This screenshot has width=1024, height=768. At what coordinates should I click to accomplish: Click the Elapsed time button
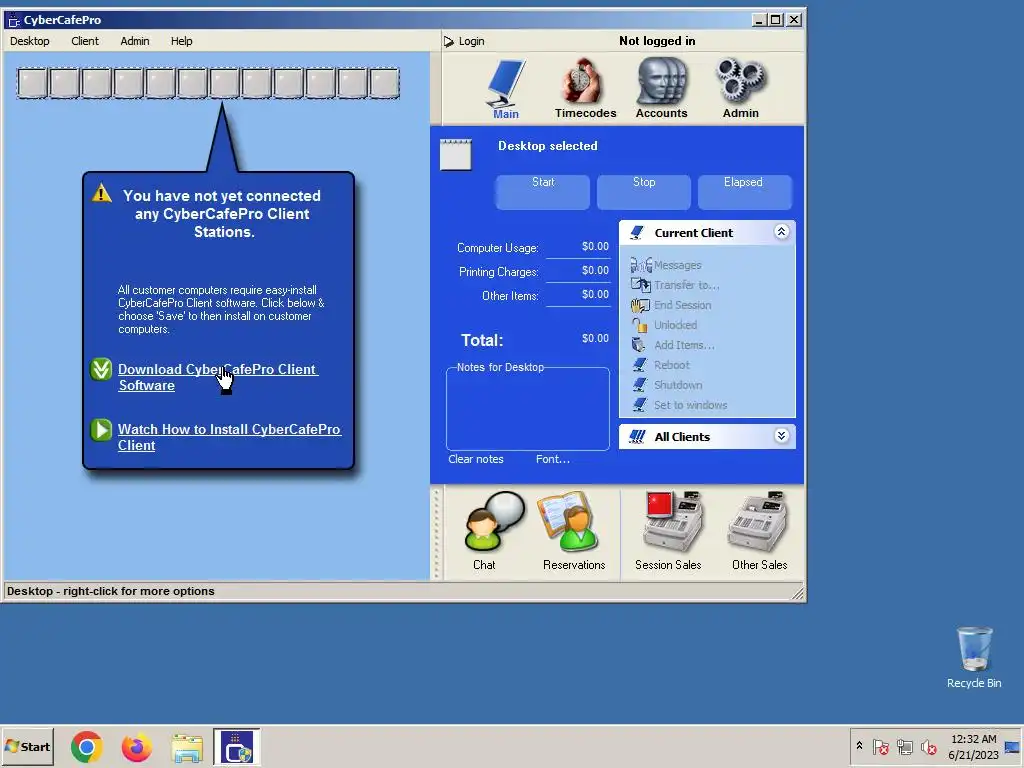pos(744,192)
